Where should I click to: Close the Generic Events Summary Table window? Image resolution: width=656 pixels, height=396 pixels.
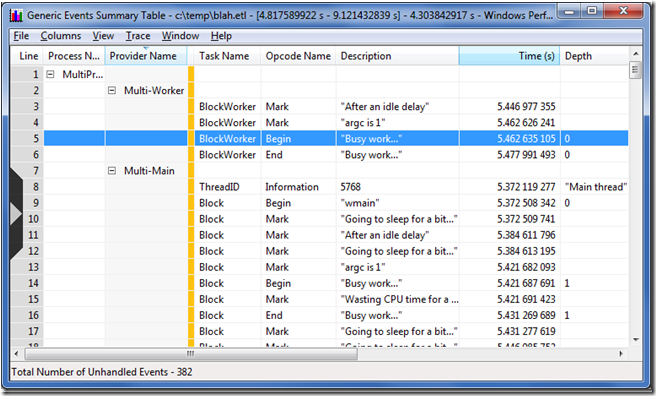(623, 11)
